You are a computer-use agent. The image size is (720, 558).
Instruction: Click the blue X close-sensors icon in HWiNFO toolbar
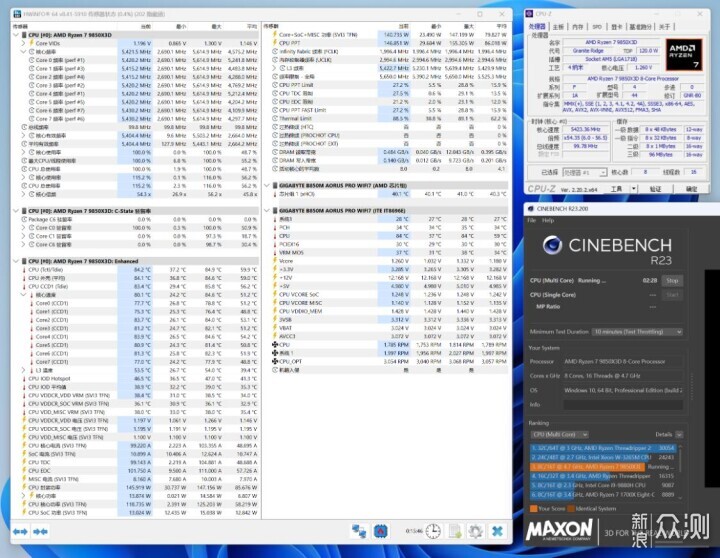point(497,531)
